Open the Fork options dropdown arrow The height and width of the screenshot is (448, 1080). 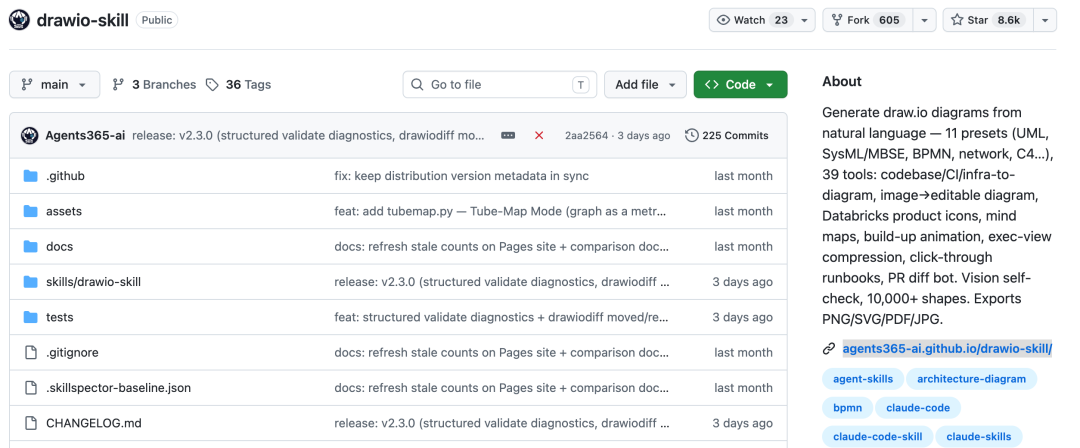pyautogui.click(x=924, y=20)
